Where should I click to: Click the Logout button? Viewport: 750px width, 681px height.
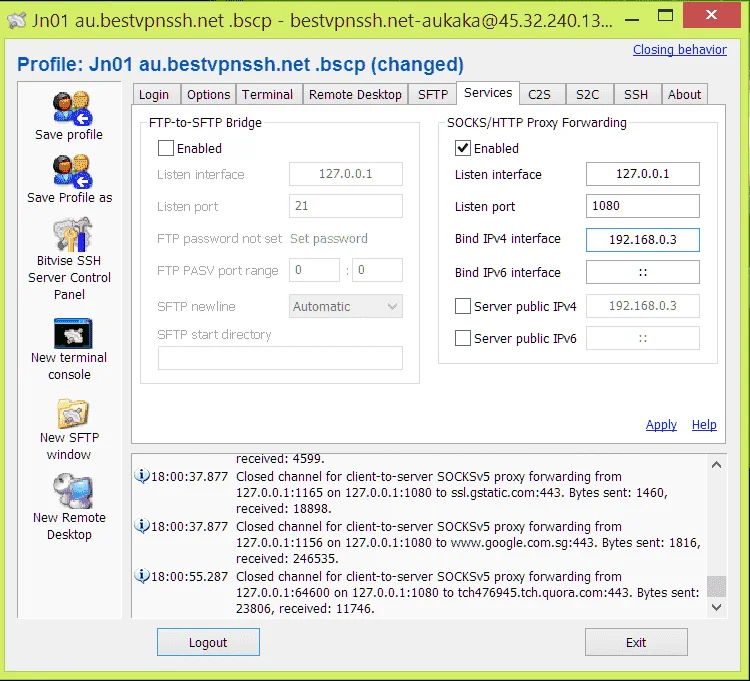[x=208, y=642]
